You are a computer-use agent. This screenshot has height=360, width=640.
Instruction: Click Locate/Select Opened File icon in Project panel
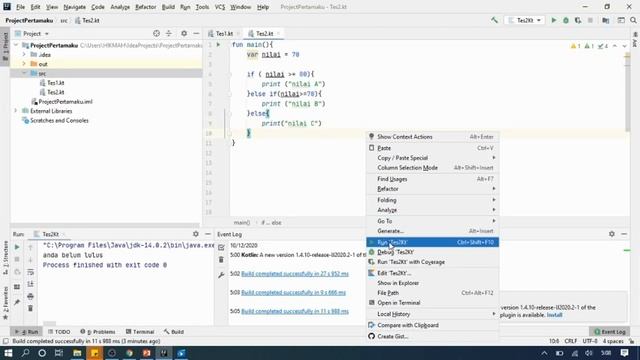156,33
